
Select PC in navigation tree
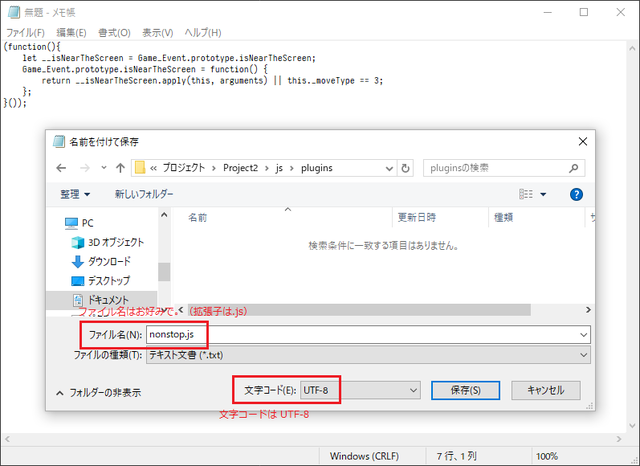(x=79, y=223)
